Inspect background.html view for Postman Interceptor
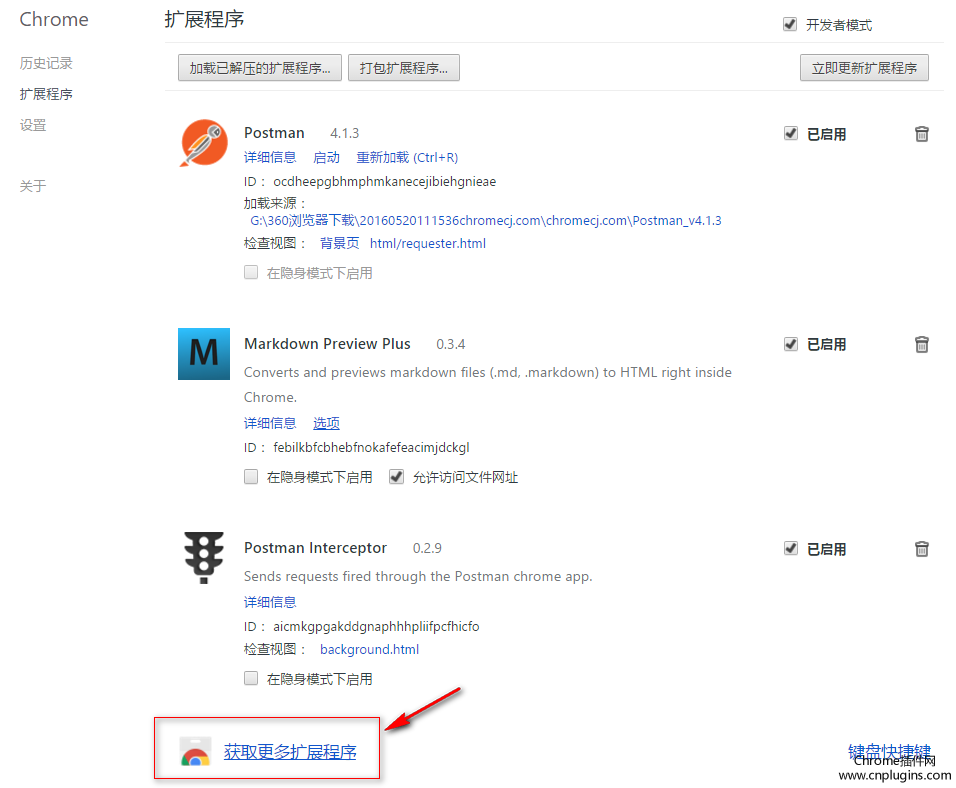This screenshot has height=788, width=956. (x=369, y=649)
